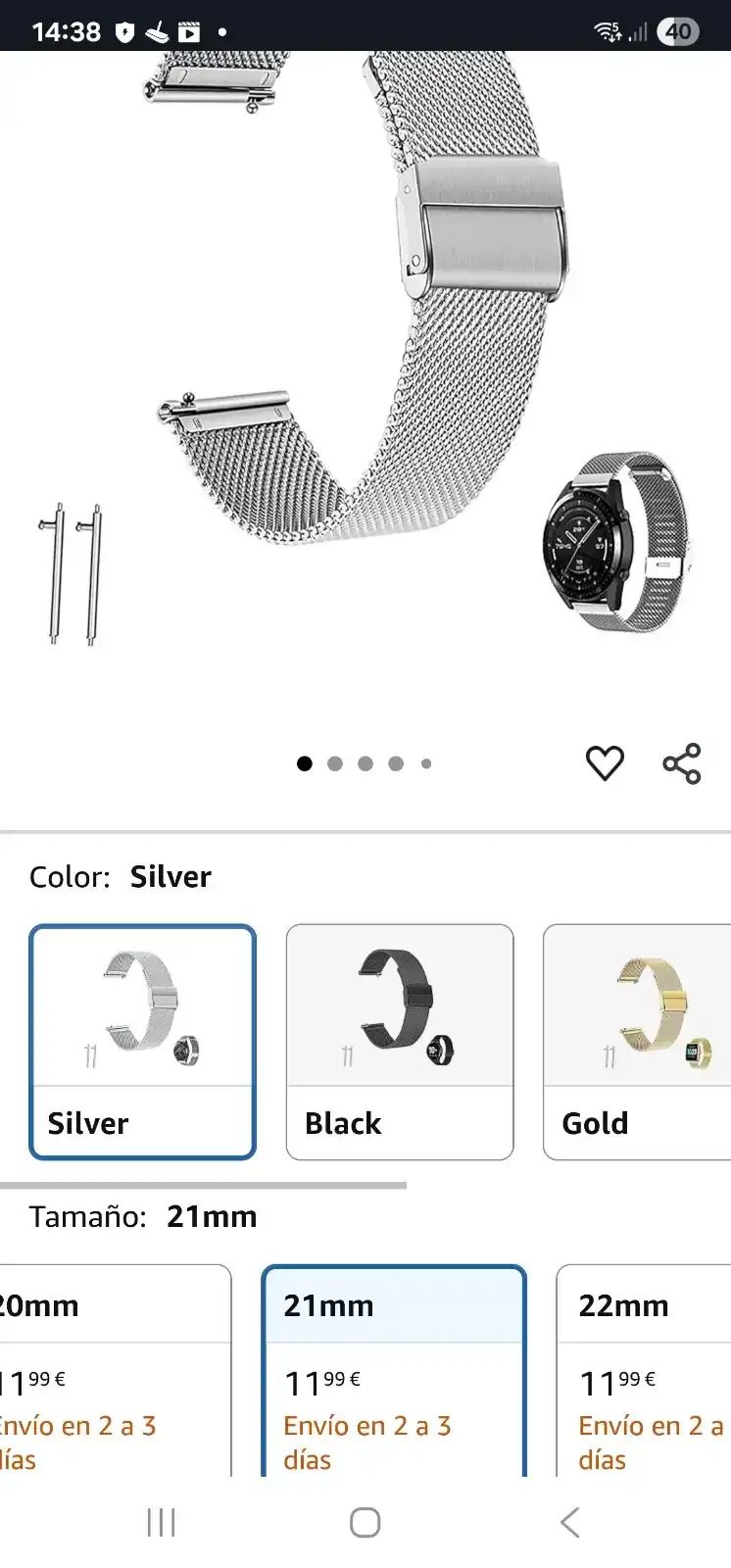Viewport: 731px width, 1568px height.
Task: Open Android recent apps button
Action: (x=161, y=1522)
